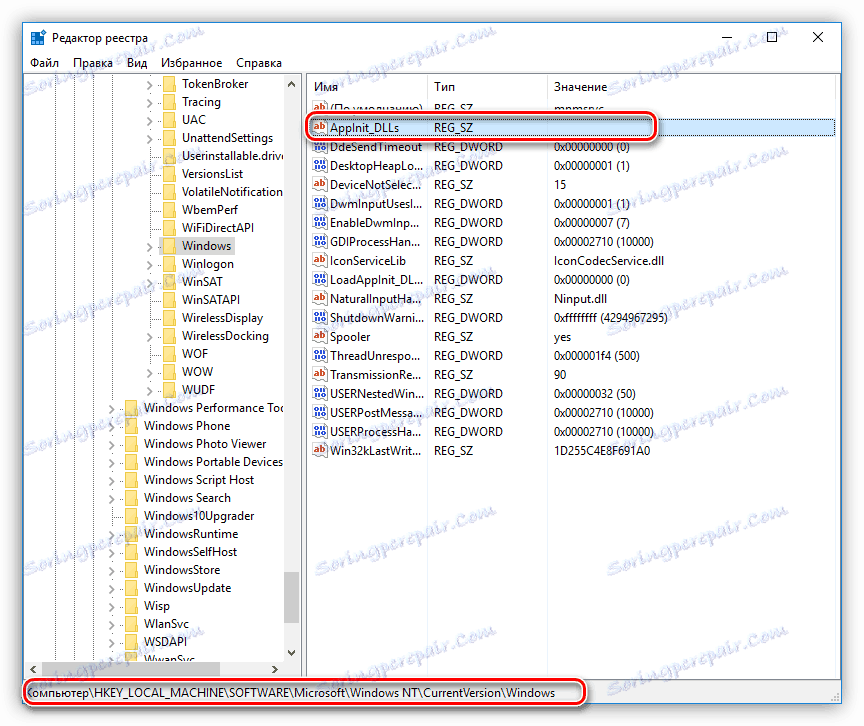Image resolution: width=864 pixels, height=726 pixels.
Task: Expand the WirelessDocking key
Action: (x=149, y=337)
